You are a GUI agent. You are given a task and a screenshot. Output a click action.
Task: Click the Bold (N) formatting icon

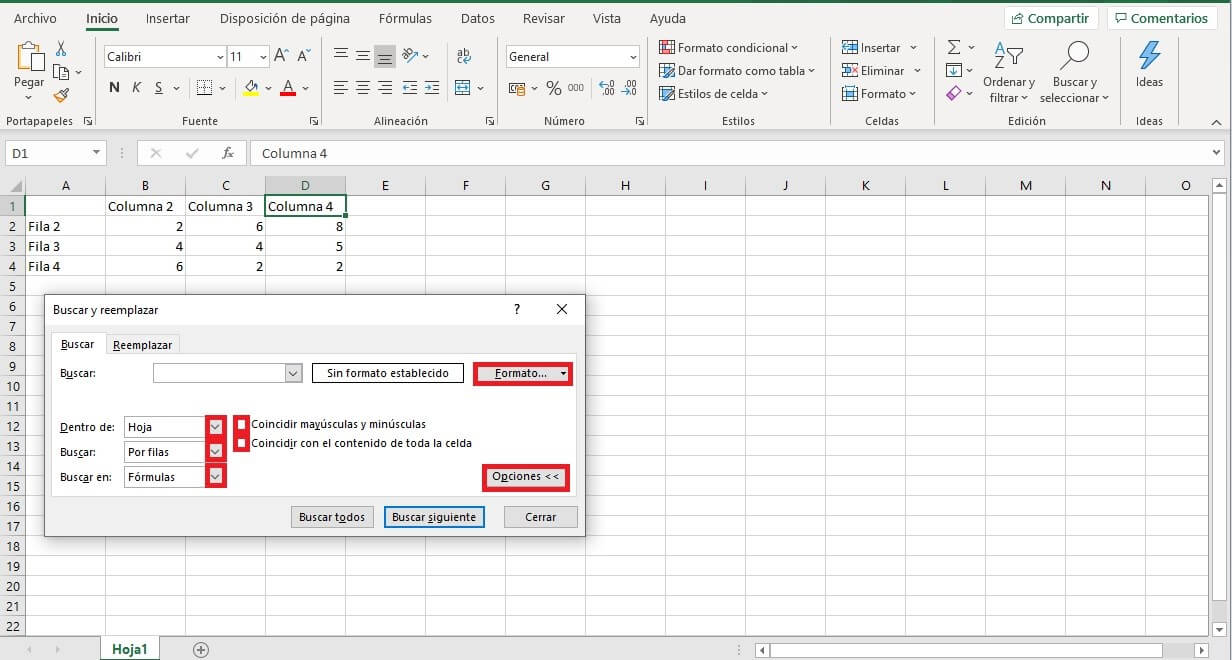pyautogui.click(x=114, y=88)
